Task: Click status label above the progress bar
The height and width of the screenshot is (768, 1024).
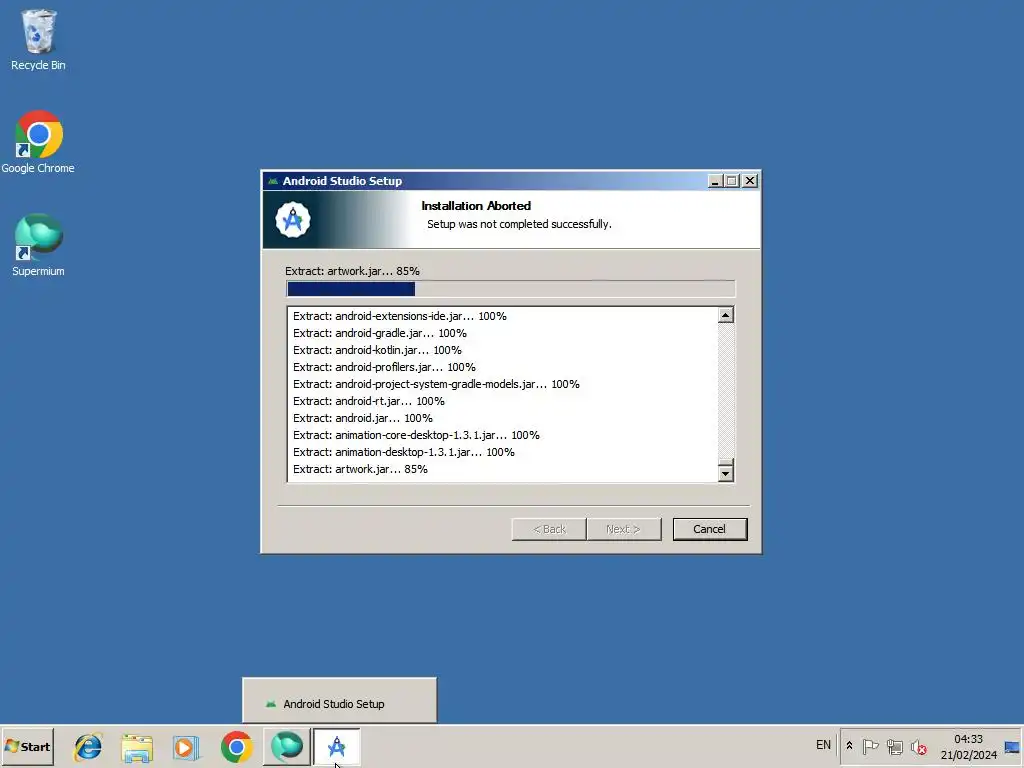Action: pos(353,271)
